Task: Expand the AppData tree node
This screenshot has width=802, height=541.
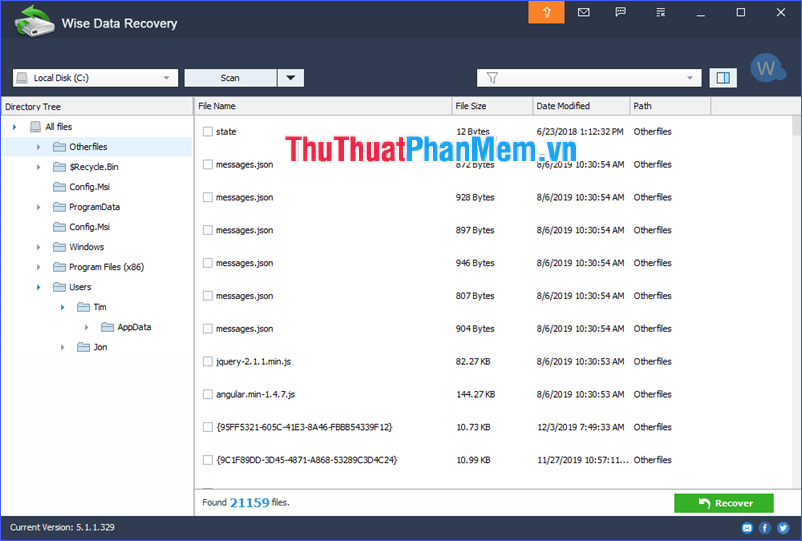Action: click(x=86, y=327)
